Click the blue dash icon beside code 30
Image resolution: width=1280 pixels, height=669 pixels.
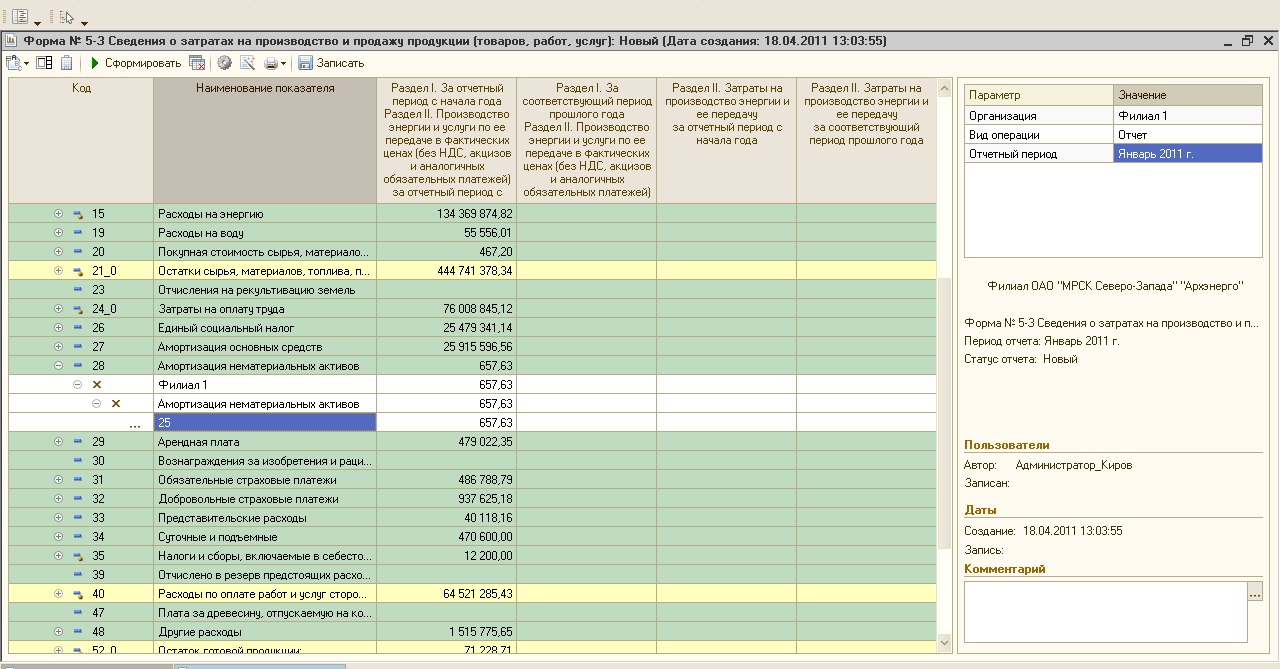78,461
